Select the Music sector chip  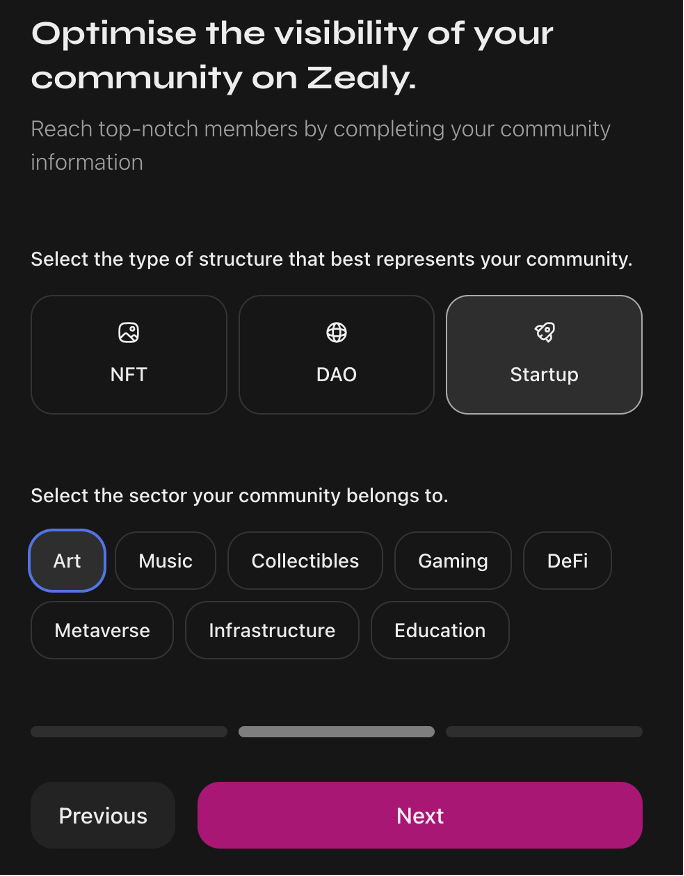pos(165,561)
